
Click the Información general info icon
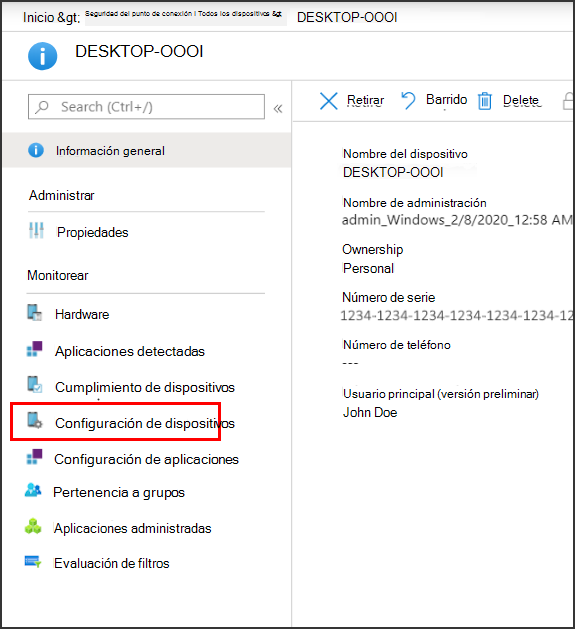(36, 150)
